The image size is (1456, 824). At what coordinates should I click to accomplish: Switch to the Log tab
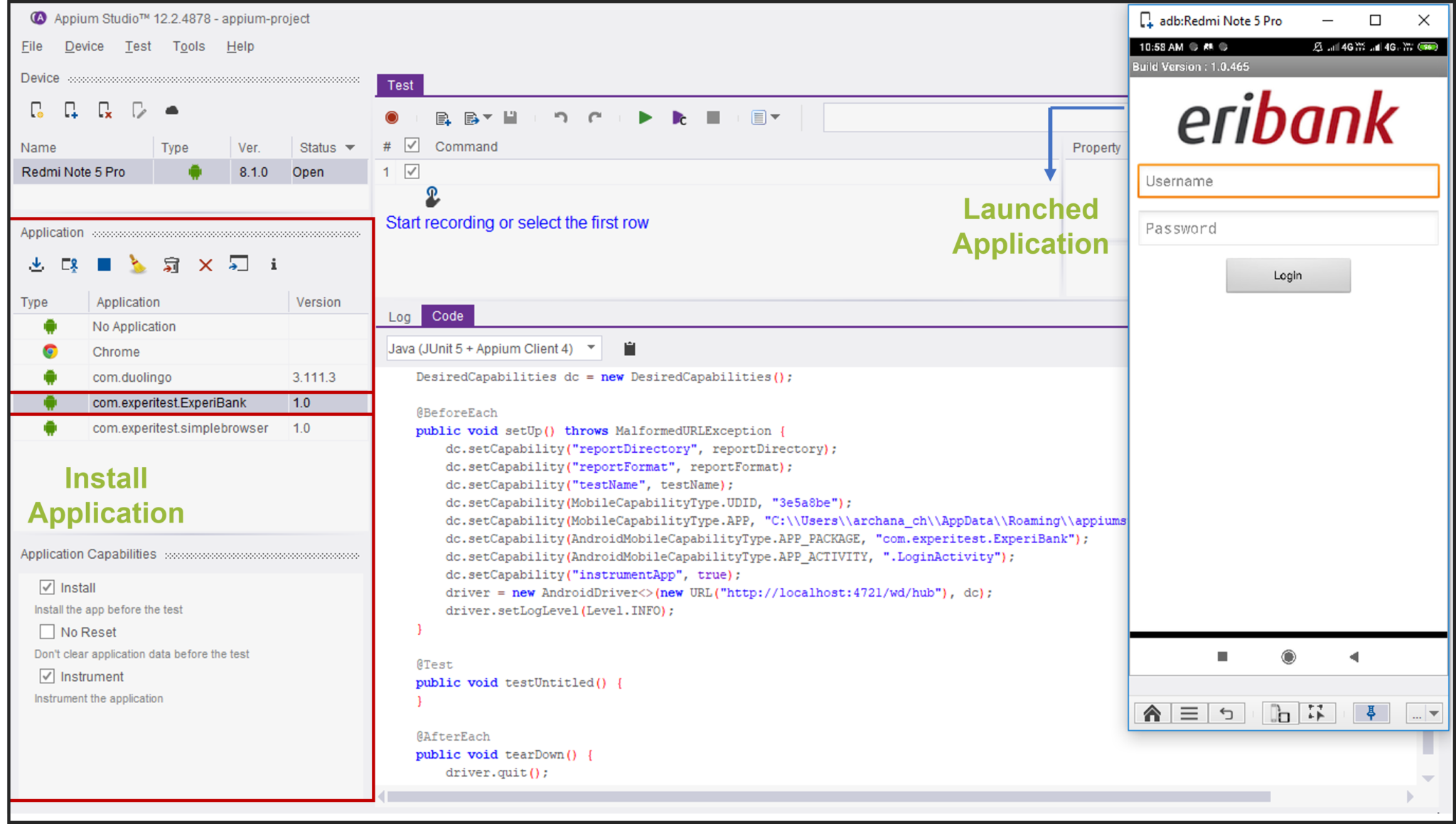tap(399, 316)
